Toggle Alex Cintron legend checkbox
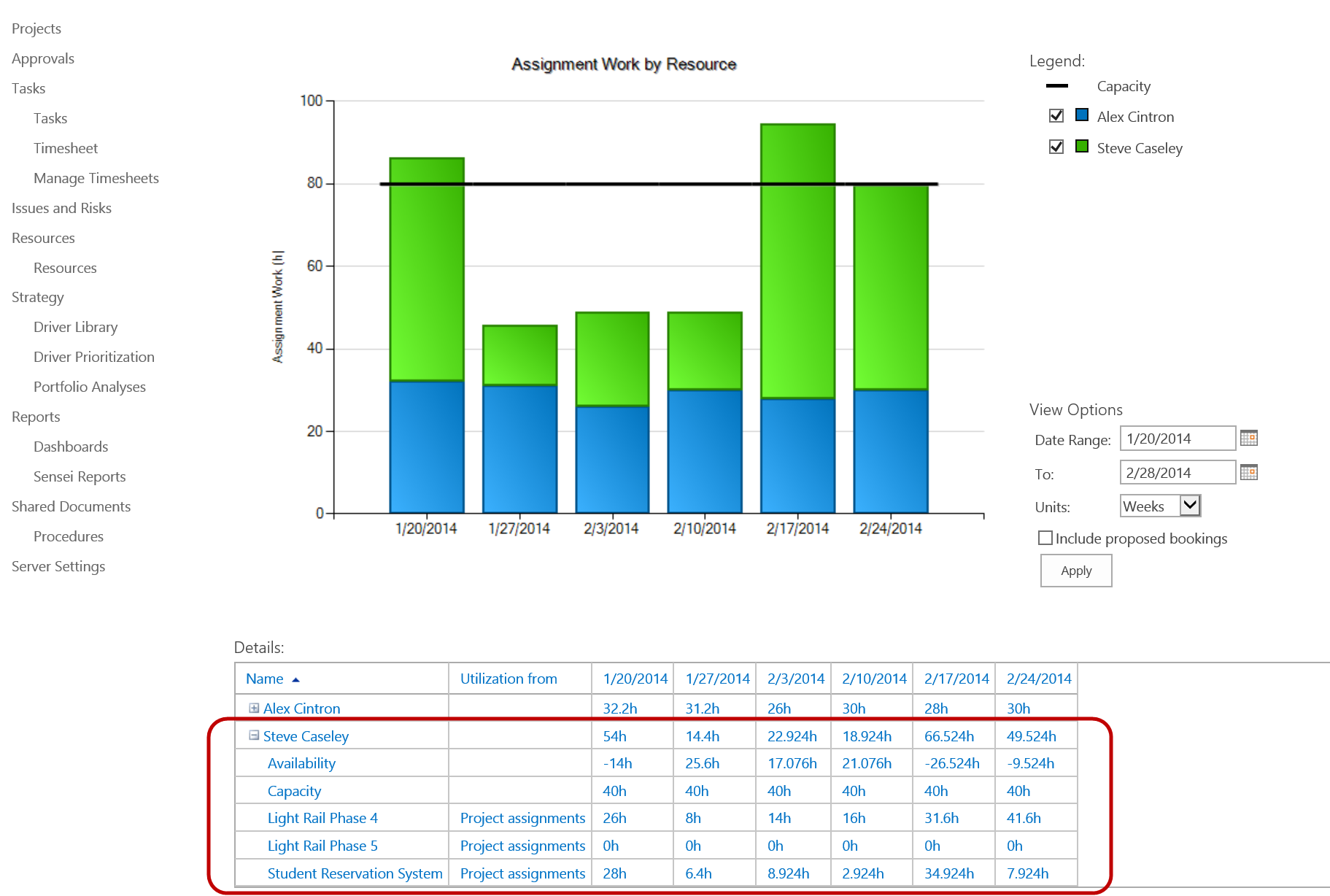Viewport: 1330px width, 896px height. (x=1056, y=115)
